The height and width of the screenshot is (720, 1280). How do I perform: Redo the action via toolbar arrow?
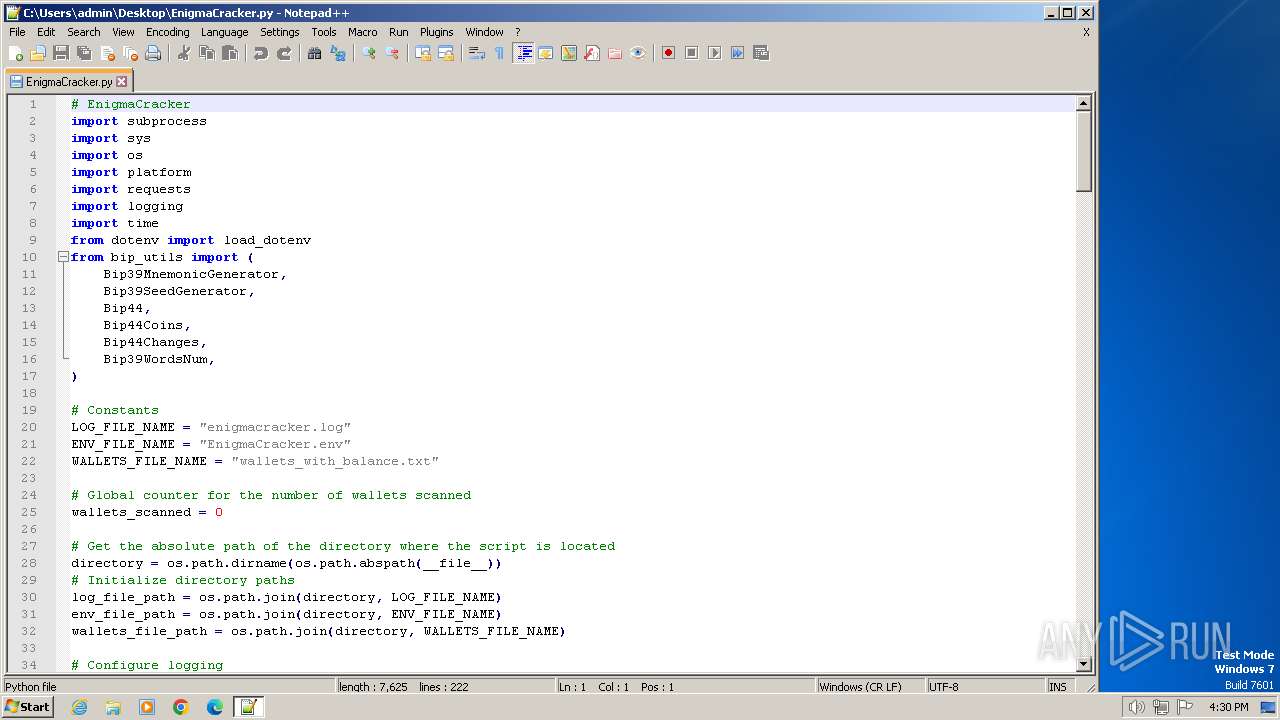tap(284, 53)
